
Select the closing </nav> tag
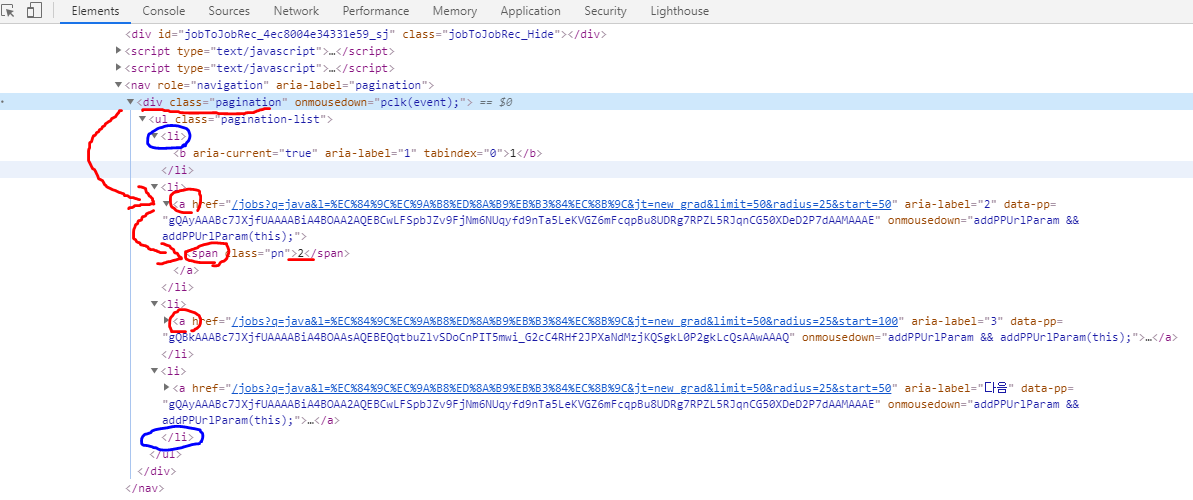point(144,488)
